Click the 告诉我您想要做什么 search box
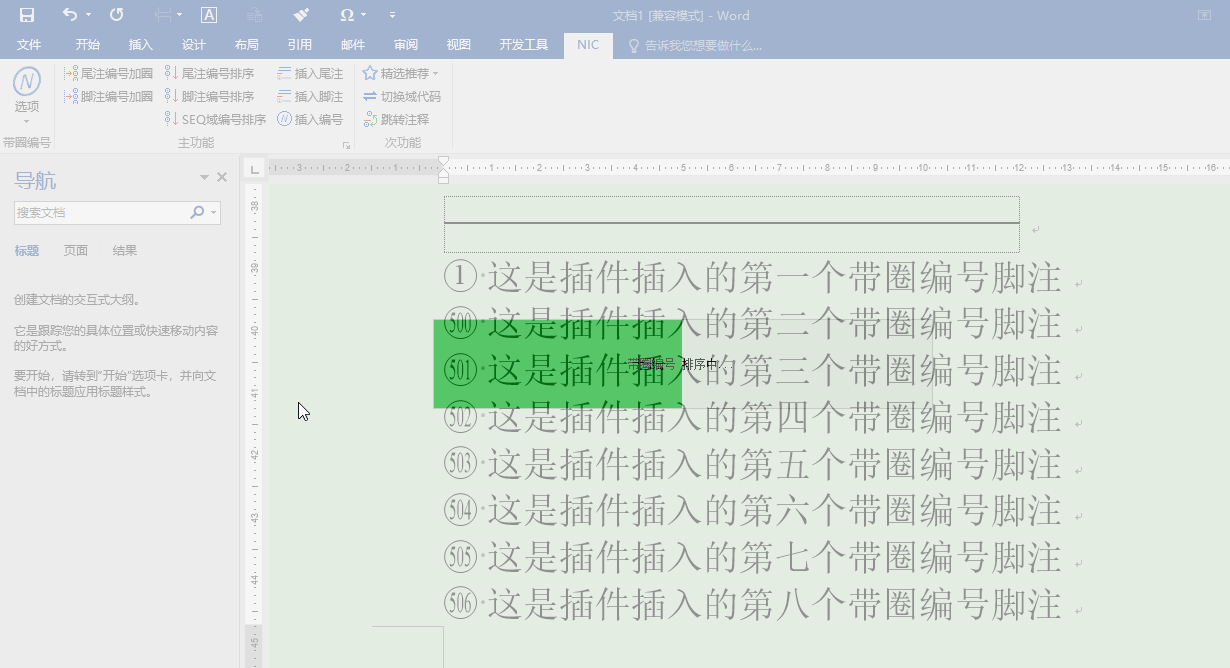The width and height of the screenshot is (1230, 668). tap(695, 45)
